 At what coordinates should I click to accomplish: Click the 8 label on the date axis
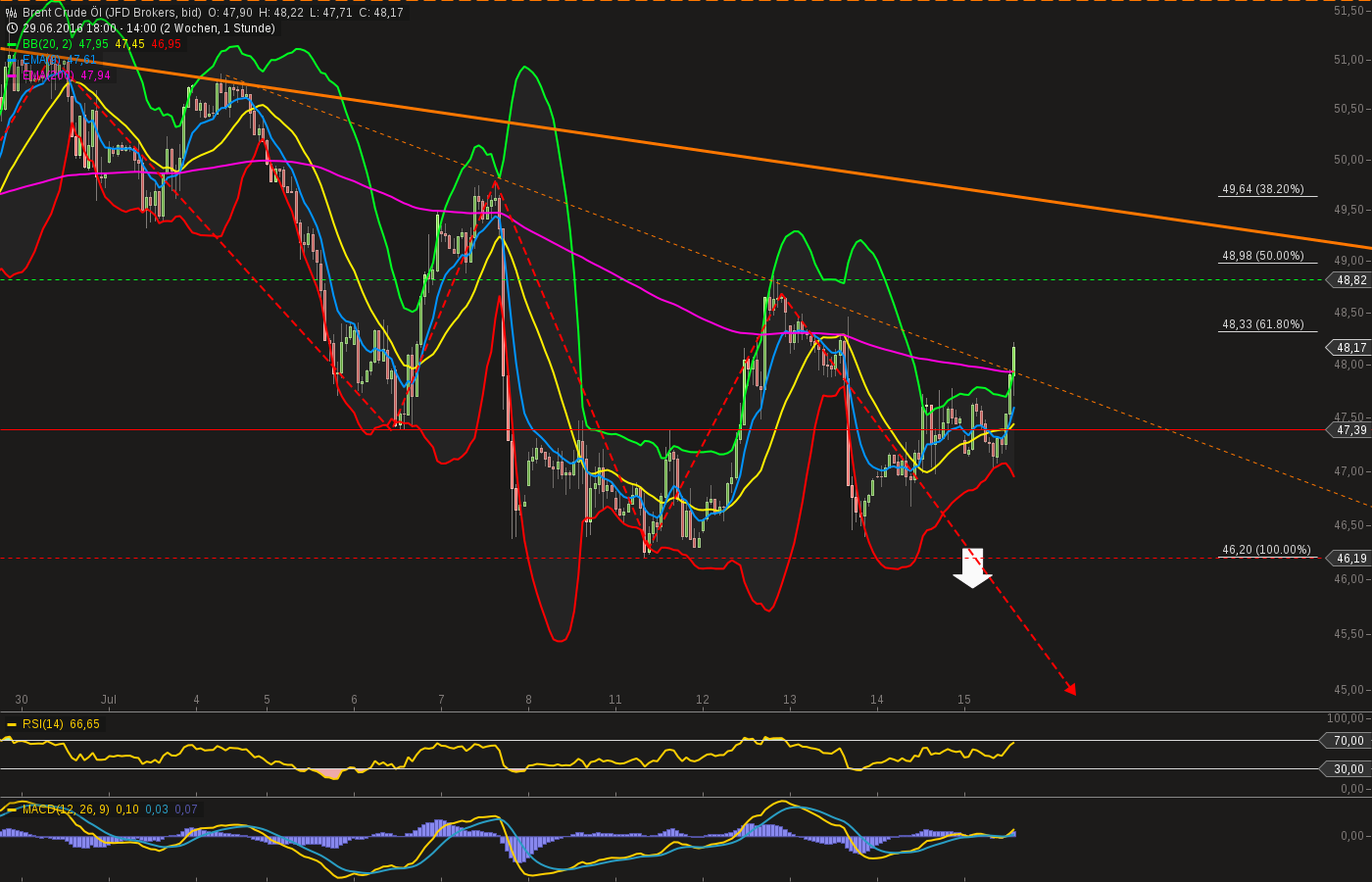[x=528, y=700]
